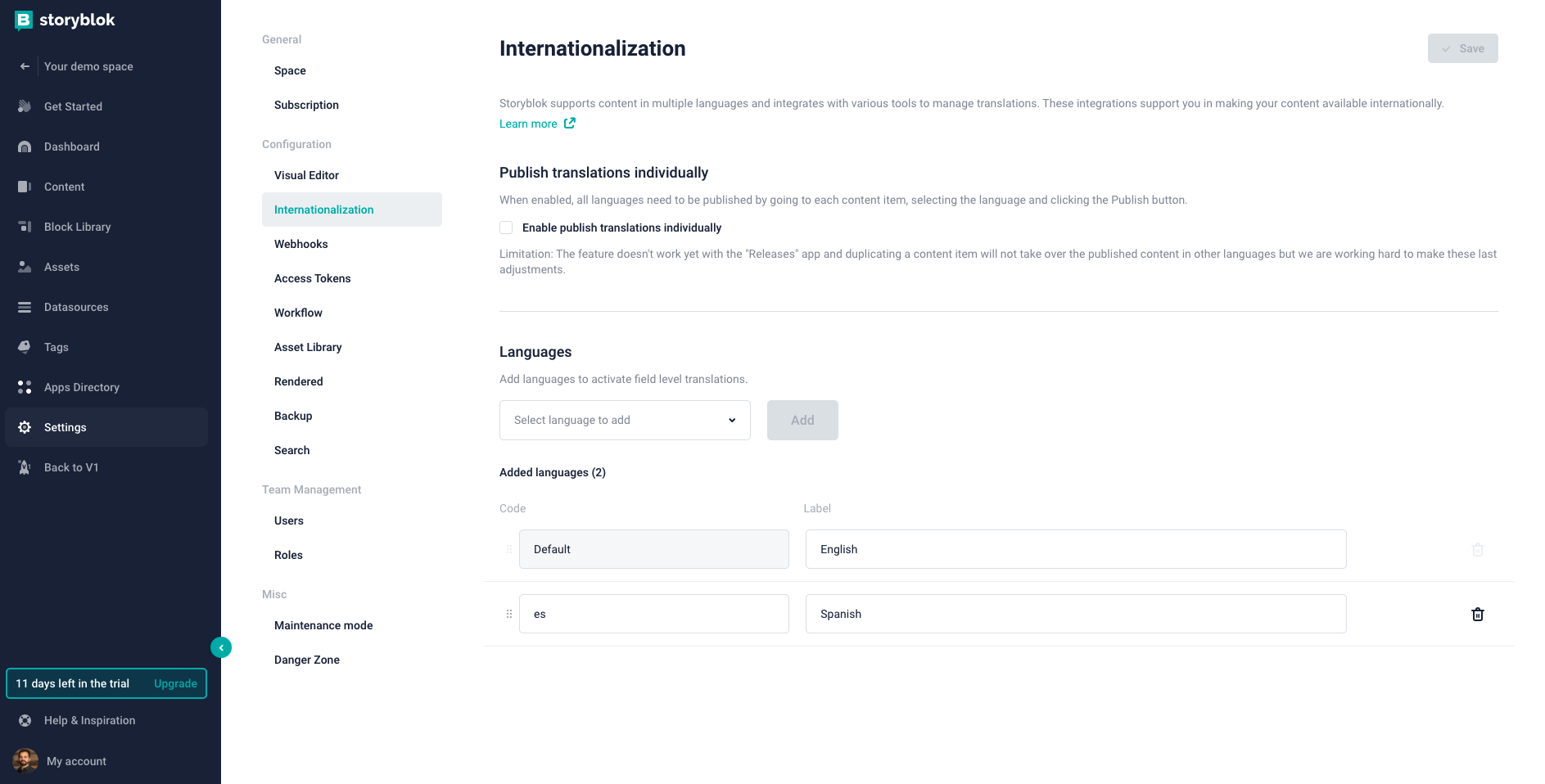Open the Select language to add dropdown

coord(625,420)
